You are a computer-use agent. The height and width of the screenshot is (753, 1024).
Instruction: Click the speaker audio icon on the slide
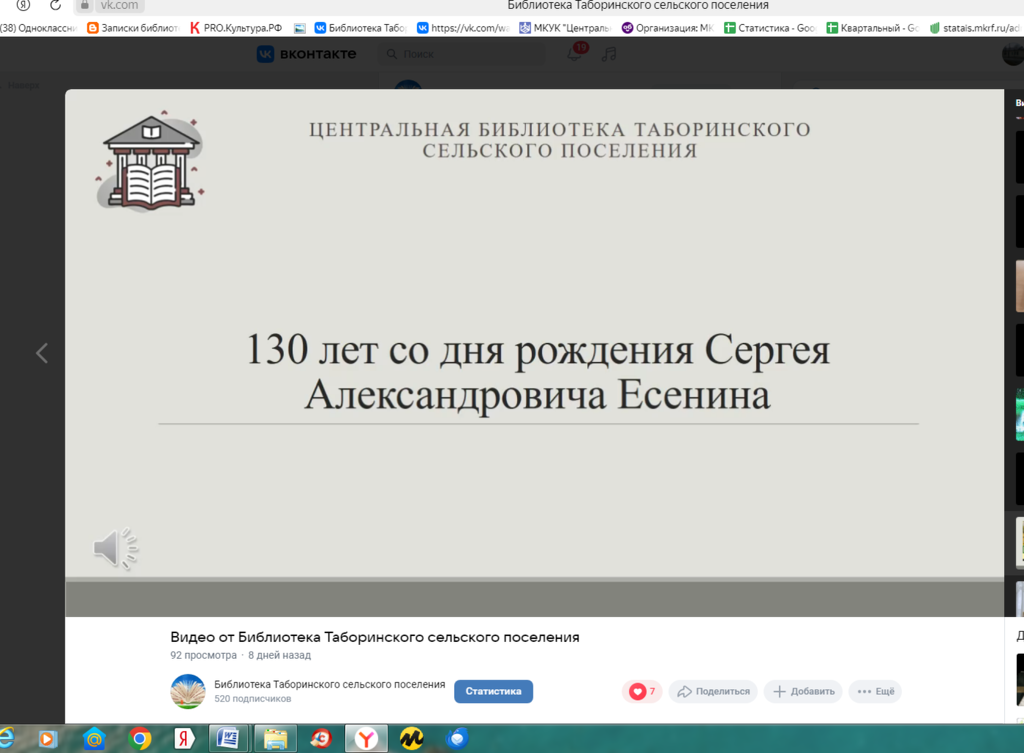(x=115, y=548)
